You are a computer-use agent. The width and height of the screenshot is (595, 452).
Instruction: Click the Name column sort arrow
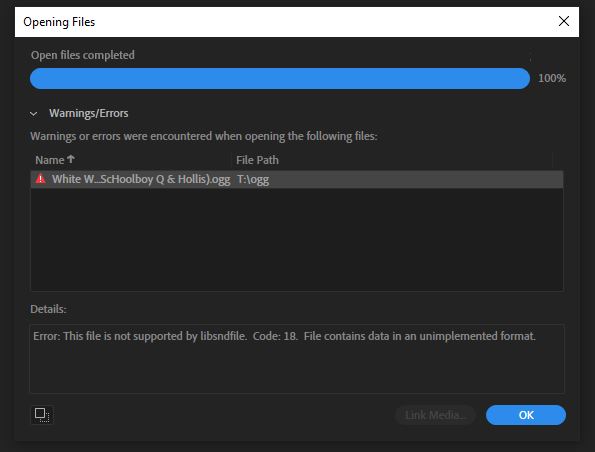pyautogui.click(x=71, y=159)
